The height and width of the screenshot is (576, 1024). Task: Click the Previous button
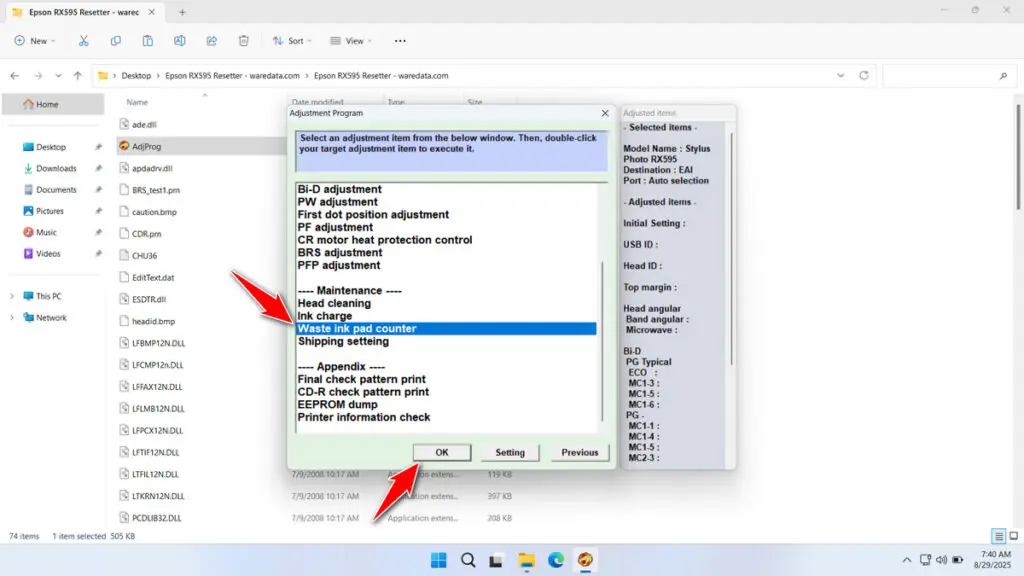[579, 453]
